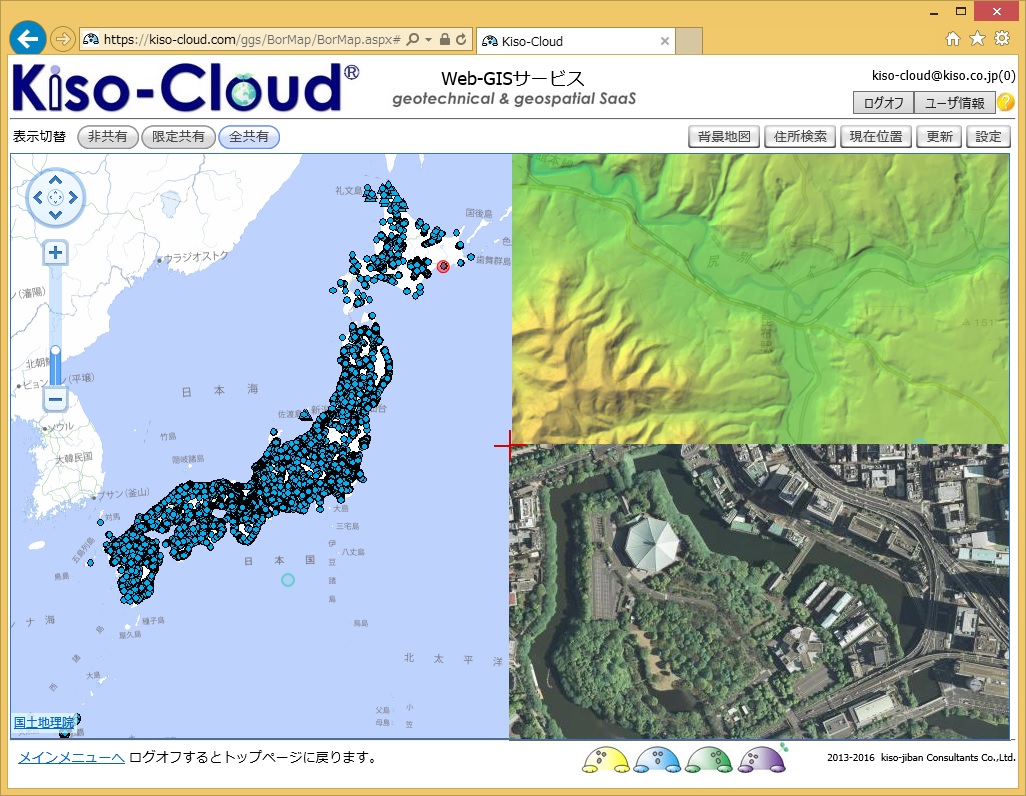Viewport: 1026px width, 796px height.
Task: Toggle the 非共有 display filter
Action: tap(108, 137)
